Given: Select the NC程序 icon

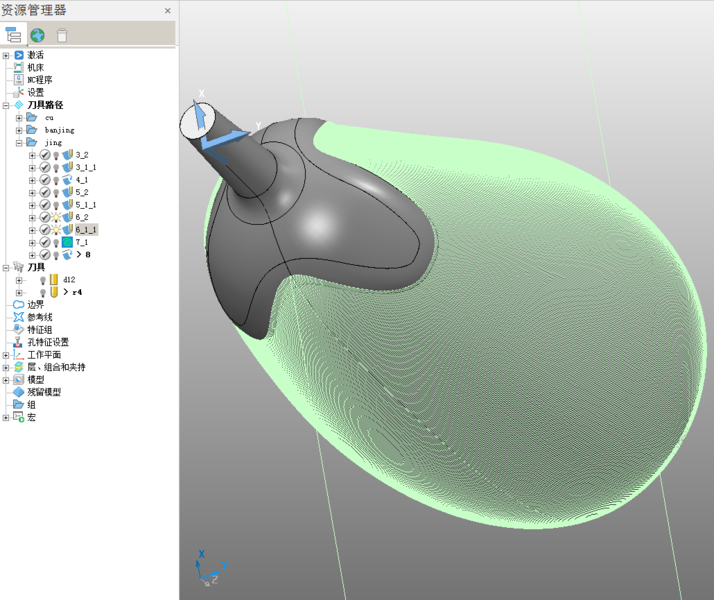Looking at the screenshot, I should pyautogui.click(x=19, y=79).
